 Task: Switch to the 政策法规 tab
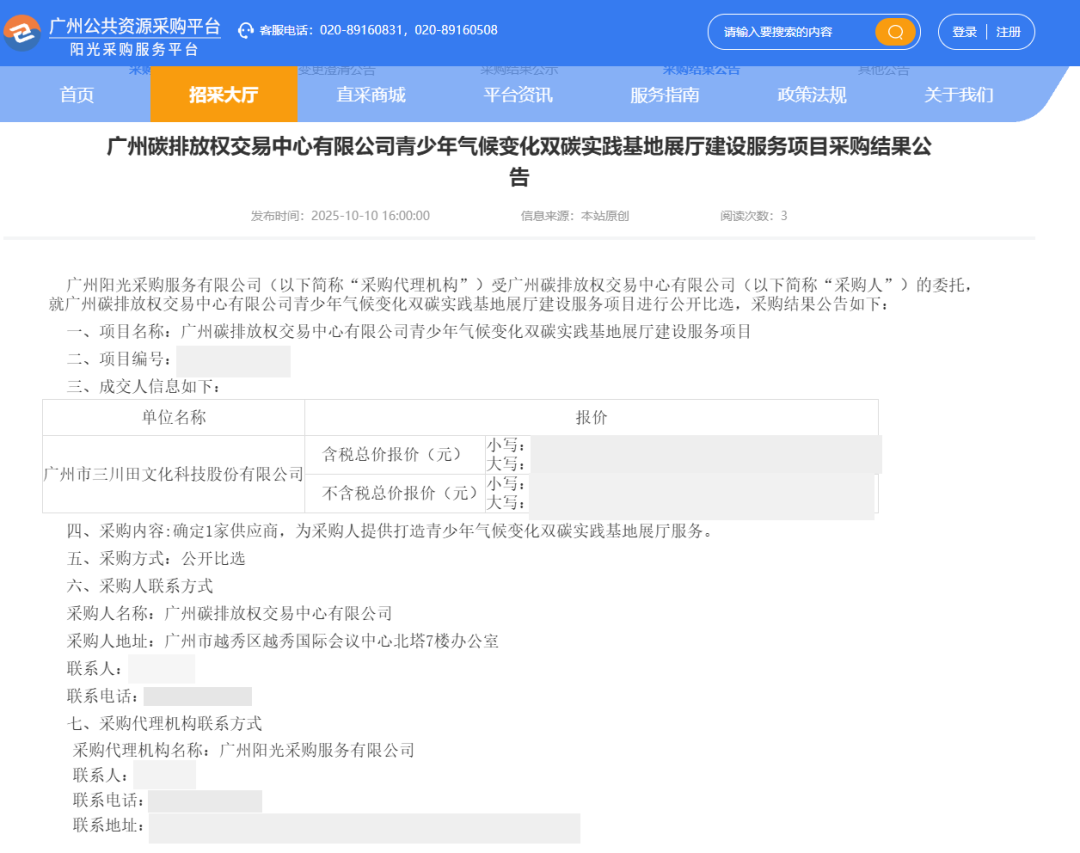(812, 95)
